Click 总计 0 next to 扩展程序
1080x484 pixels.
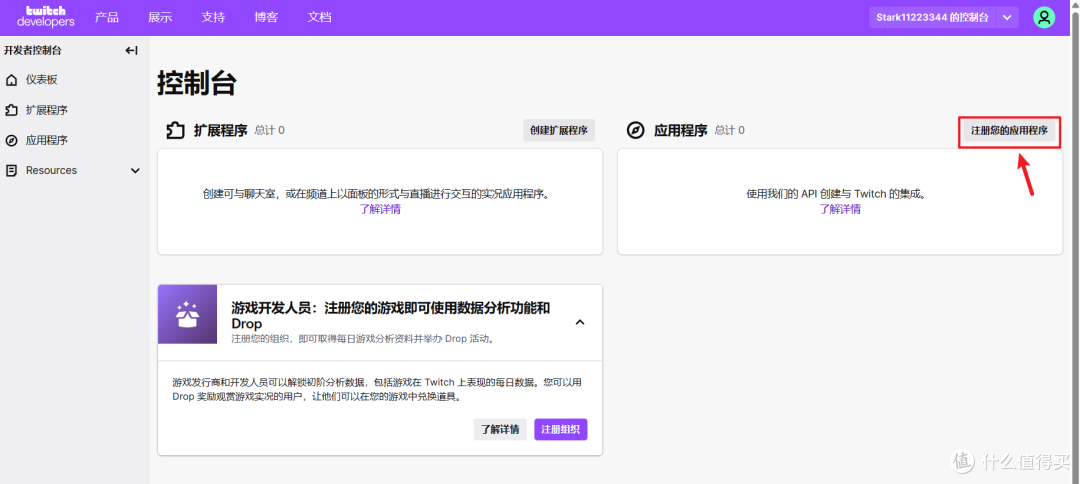click(269, 130)
